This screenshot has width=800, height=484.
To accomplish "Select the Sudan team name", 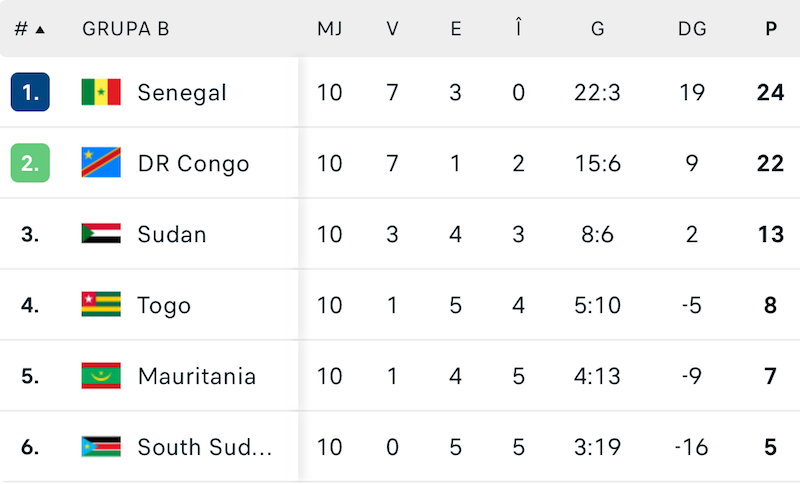I will 172,234.
